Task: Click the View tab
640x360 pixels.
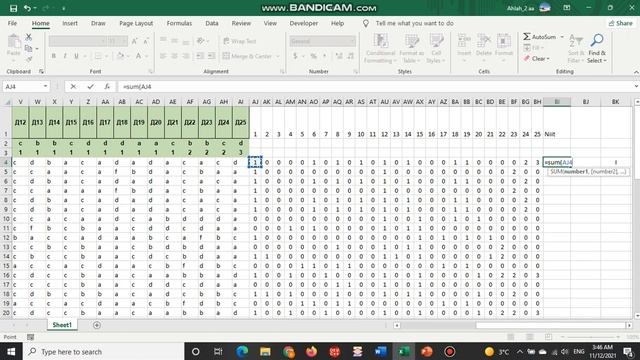Action: click(270, 23)
